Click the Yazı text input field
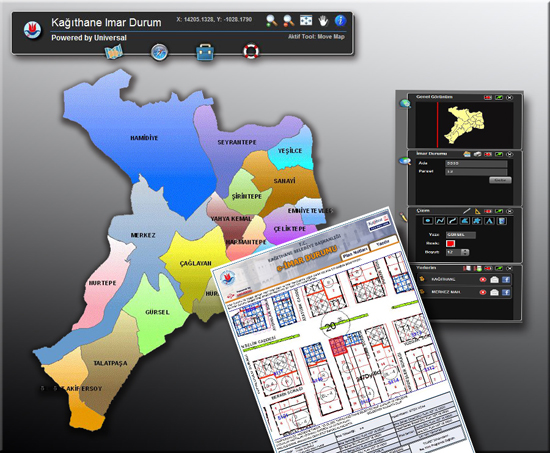550x453 pixels. click(461, 235)
